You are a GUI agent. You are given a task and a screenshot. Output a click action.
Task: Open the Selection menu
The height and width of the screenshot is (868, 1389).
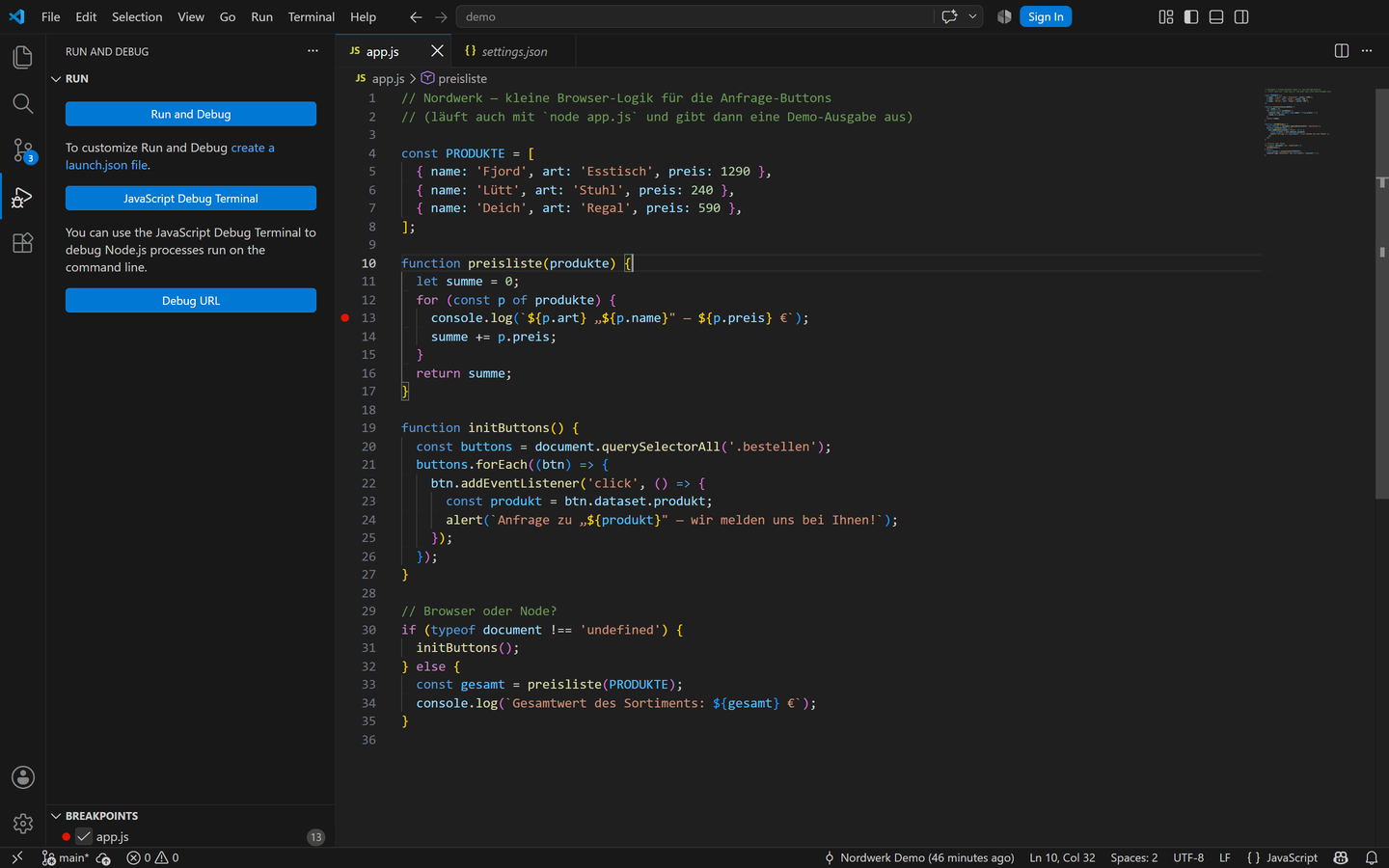point(137,16)
